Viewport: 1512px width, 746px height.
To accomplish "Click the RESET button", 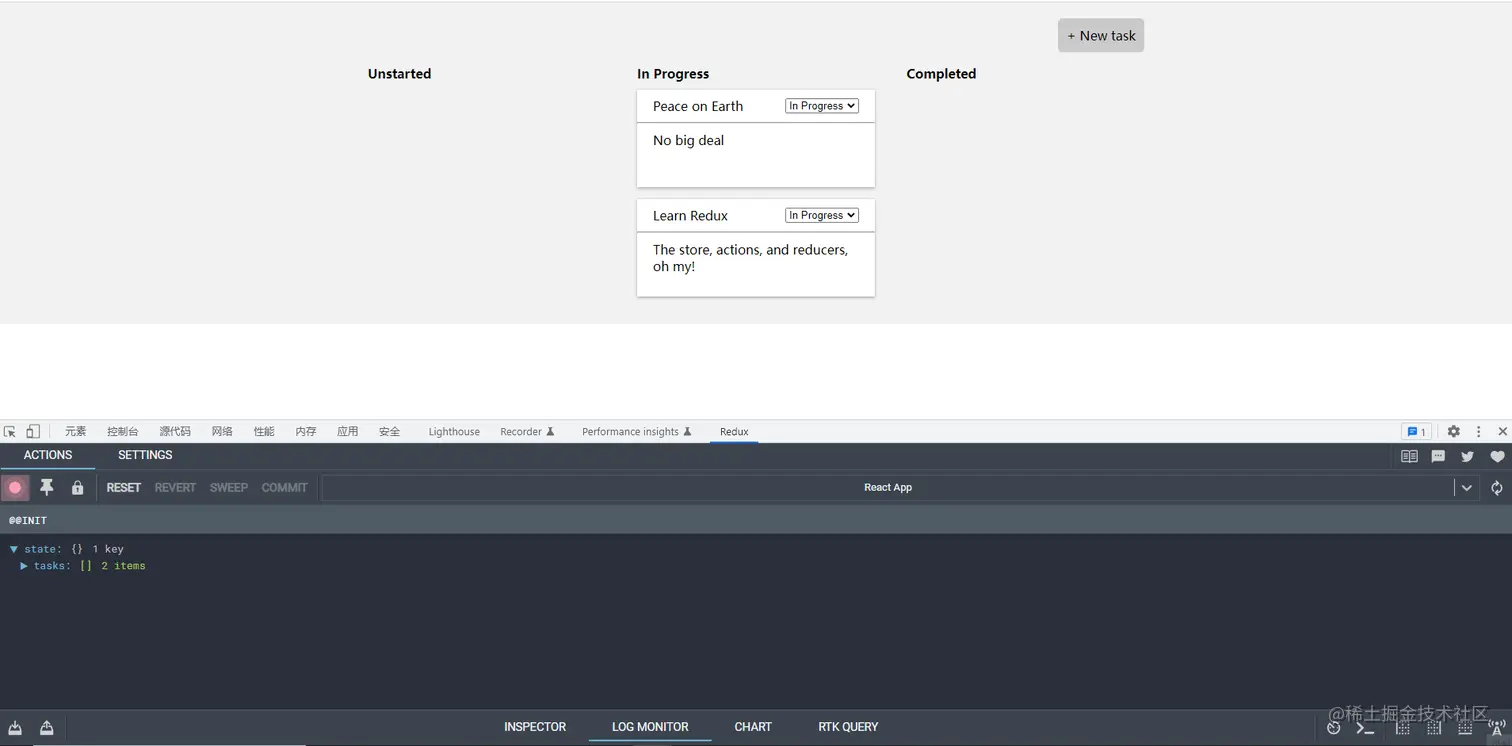I will click(124, 488).
